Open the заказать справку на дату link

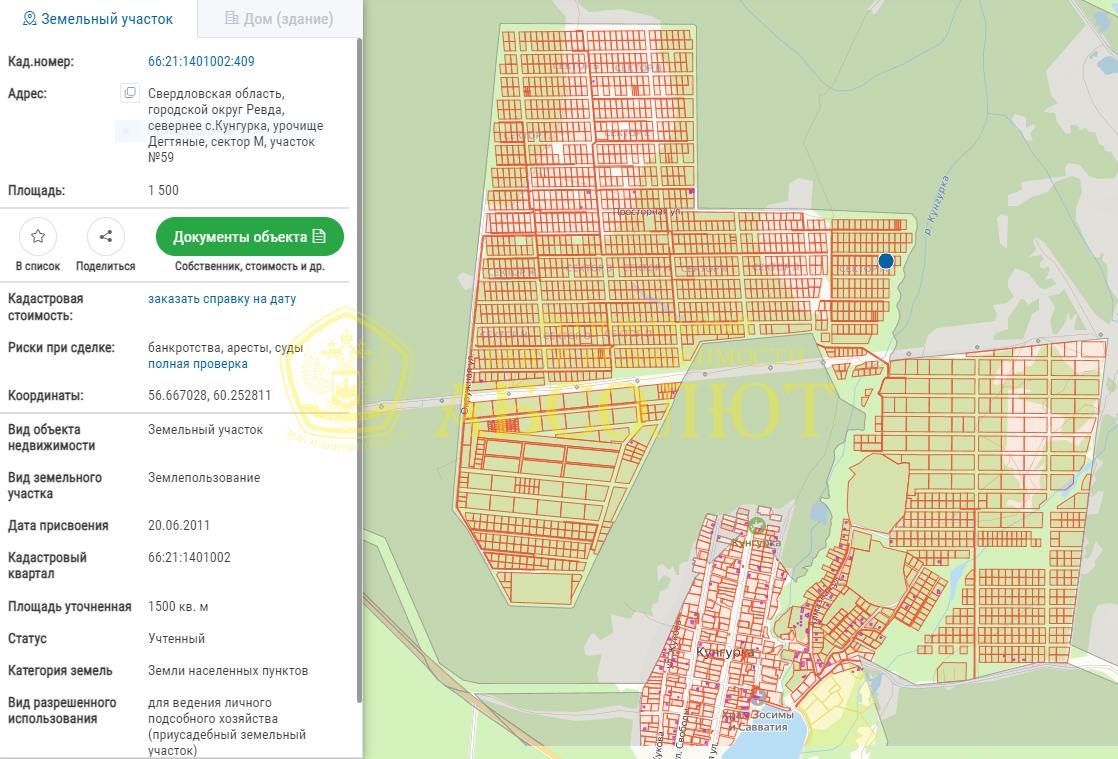tap(222, 299)
